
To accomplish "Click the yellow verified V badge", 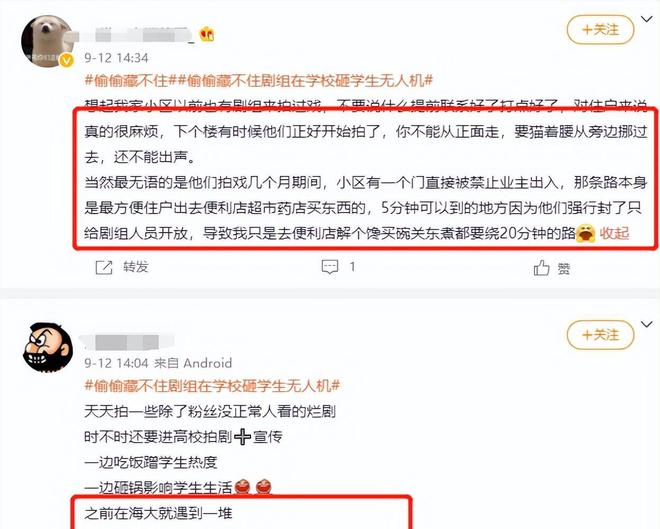I will click(66, 60).
